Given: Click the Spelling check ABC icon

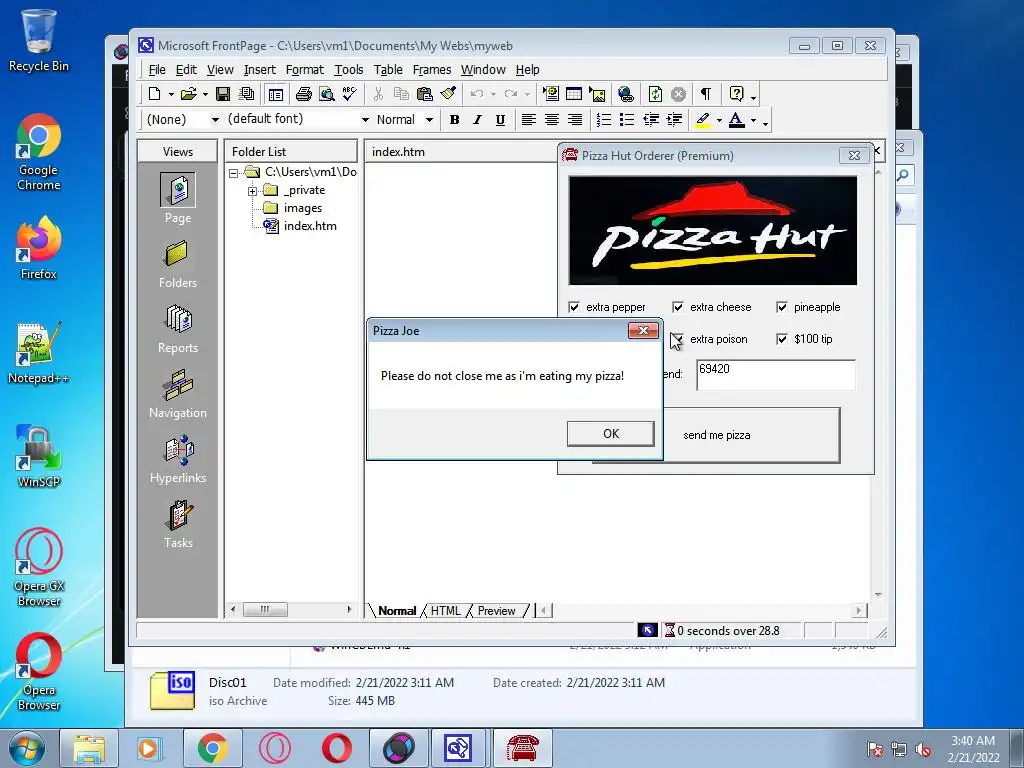Looking at the screenshot, I should pos(350,94).
